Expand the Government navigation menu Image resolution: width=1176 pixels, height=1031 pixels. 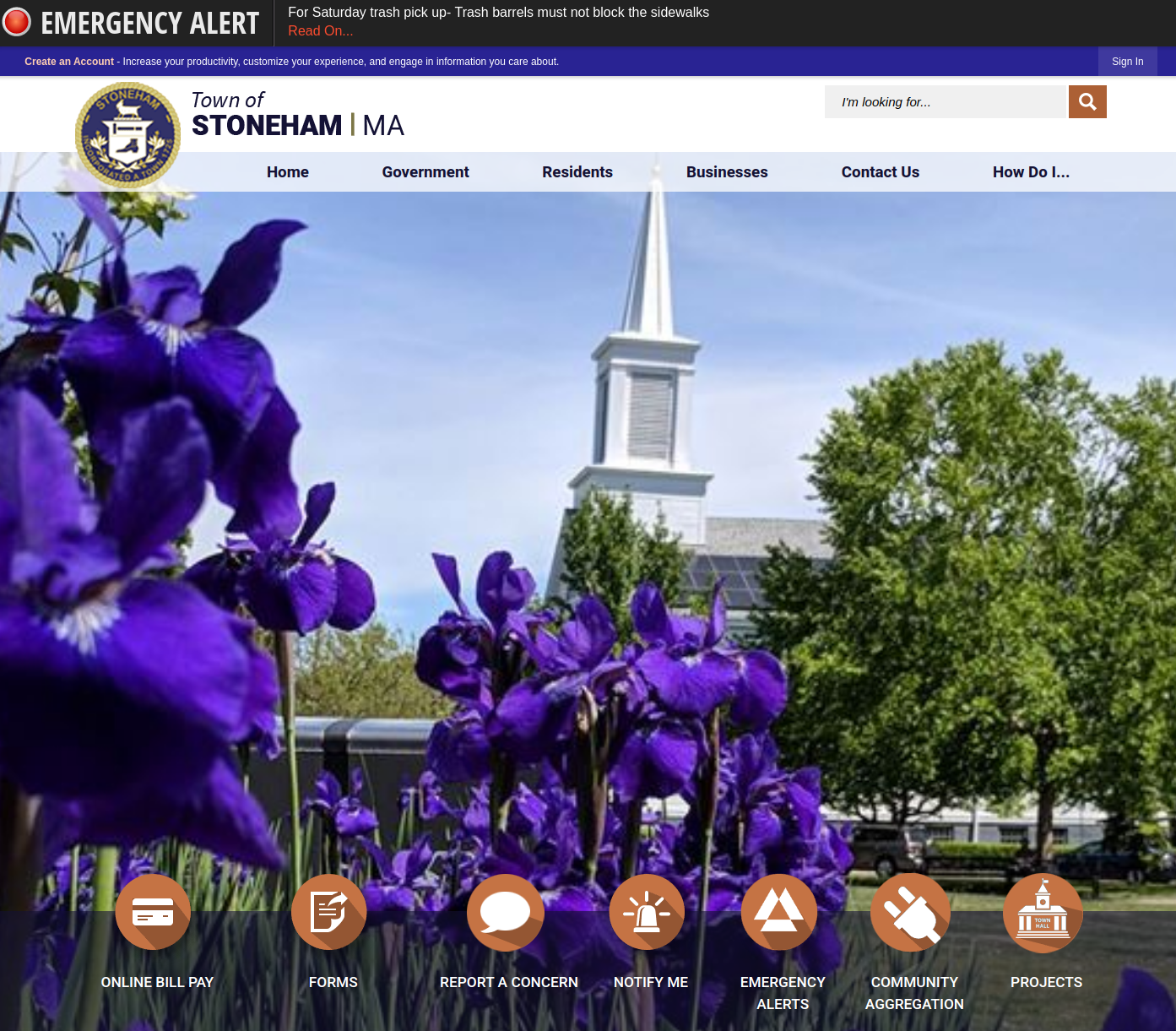click(425, 172)
